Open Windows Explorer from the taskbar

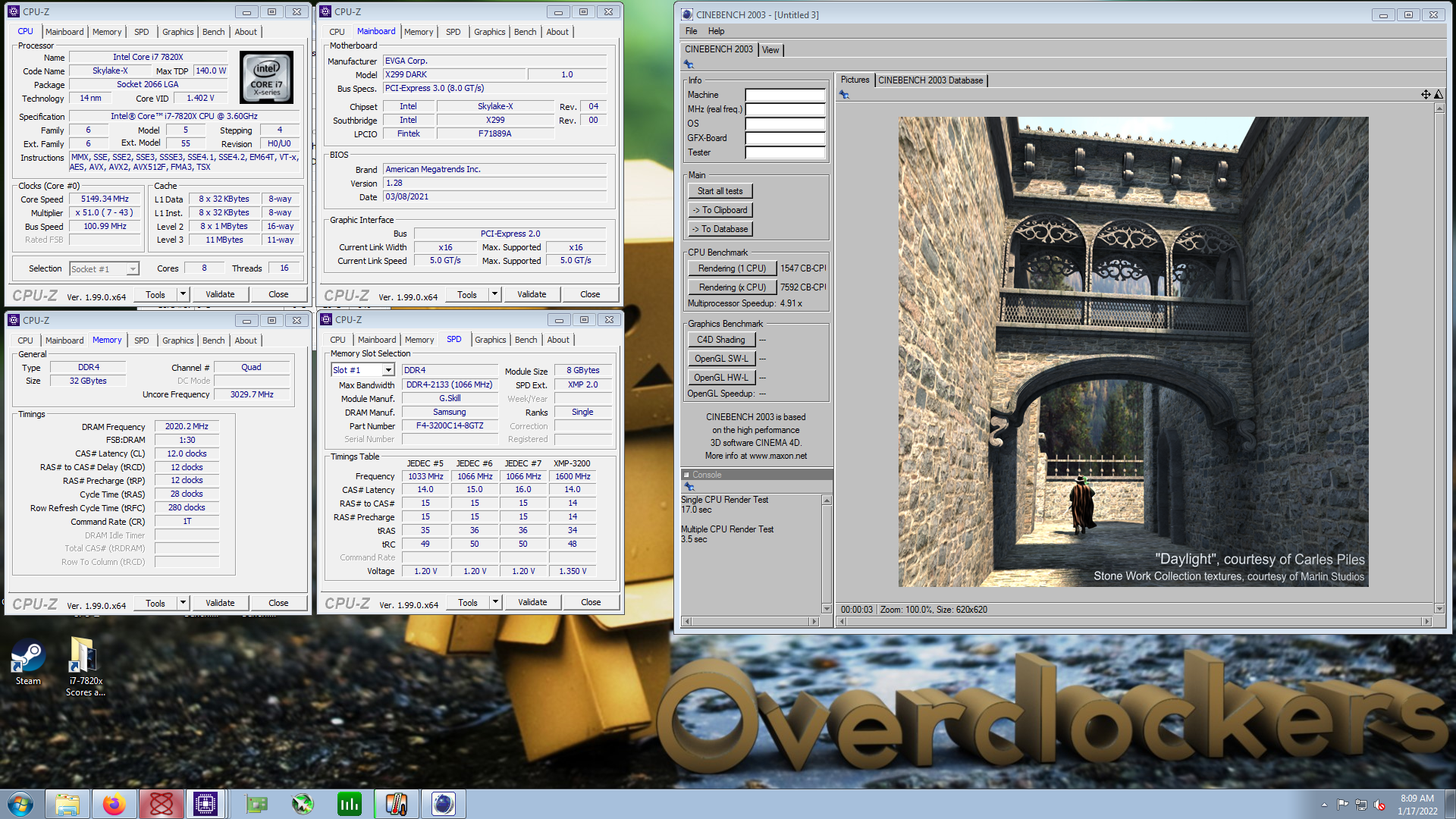click(67, 804)
